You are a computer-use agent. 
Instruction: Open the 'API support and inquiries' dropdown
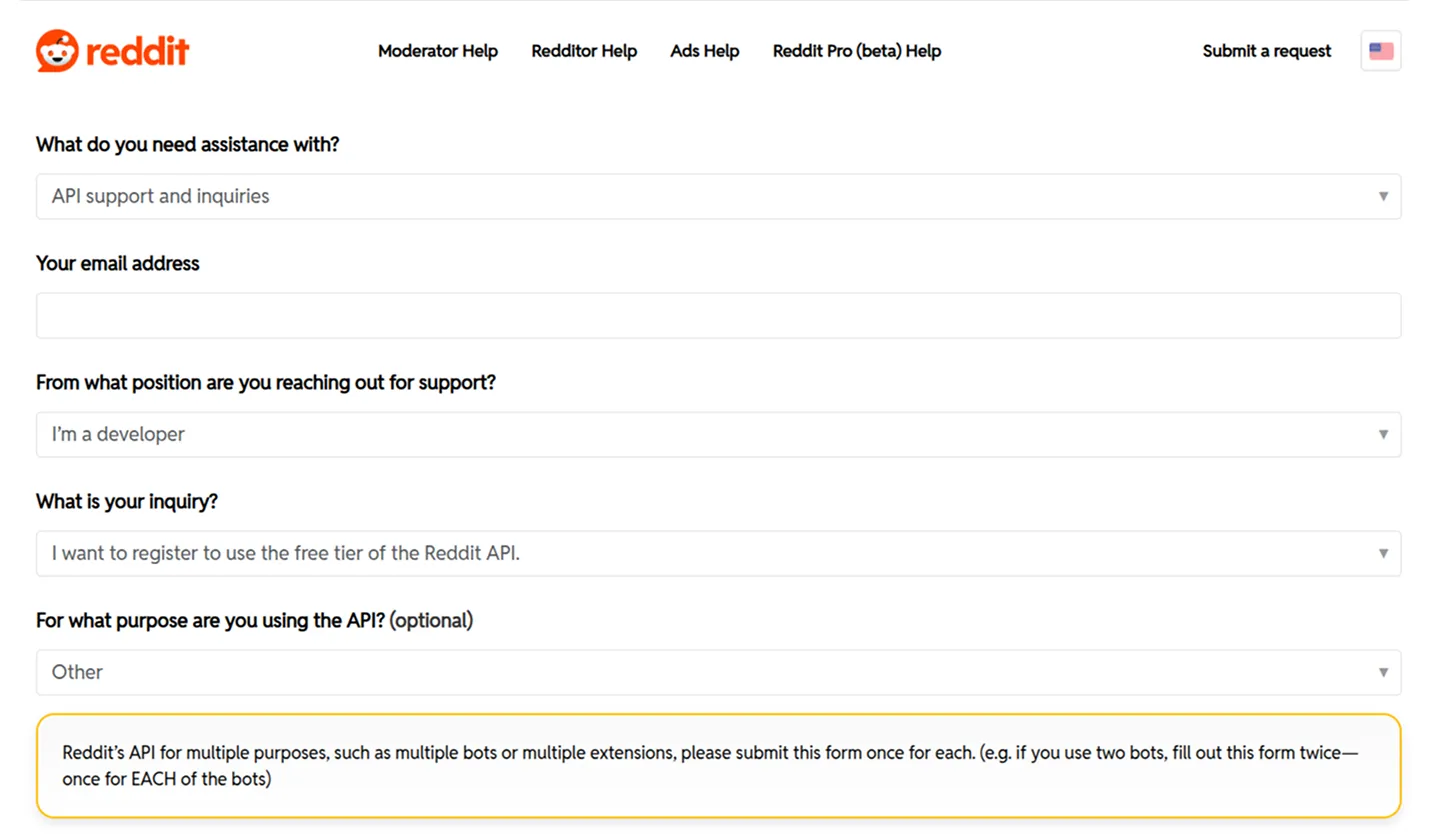(x=718, y=196)
